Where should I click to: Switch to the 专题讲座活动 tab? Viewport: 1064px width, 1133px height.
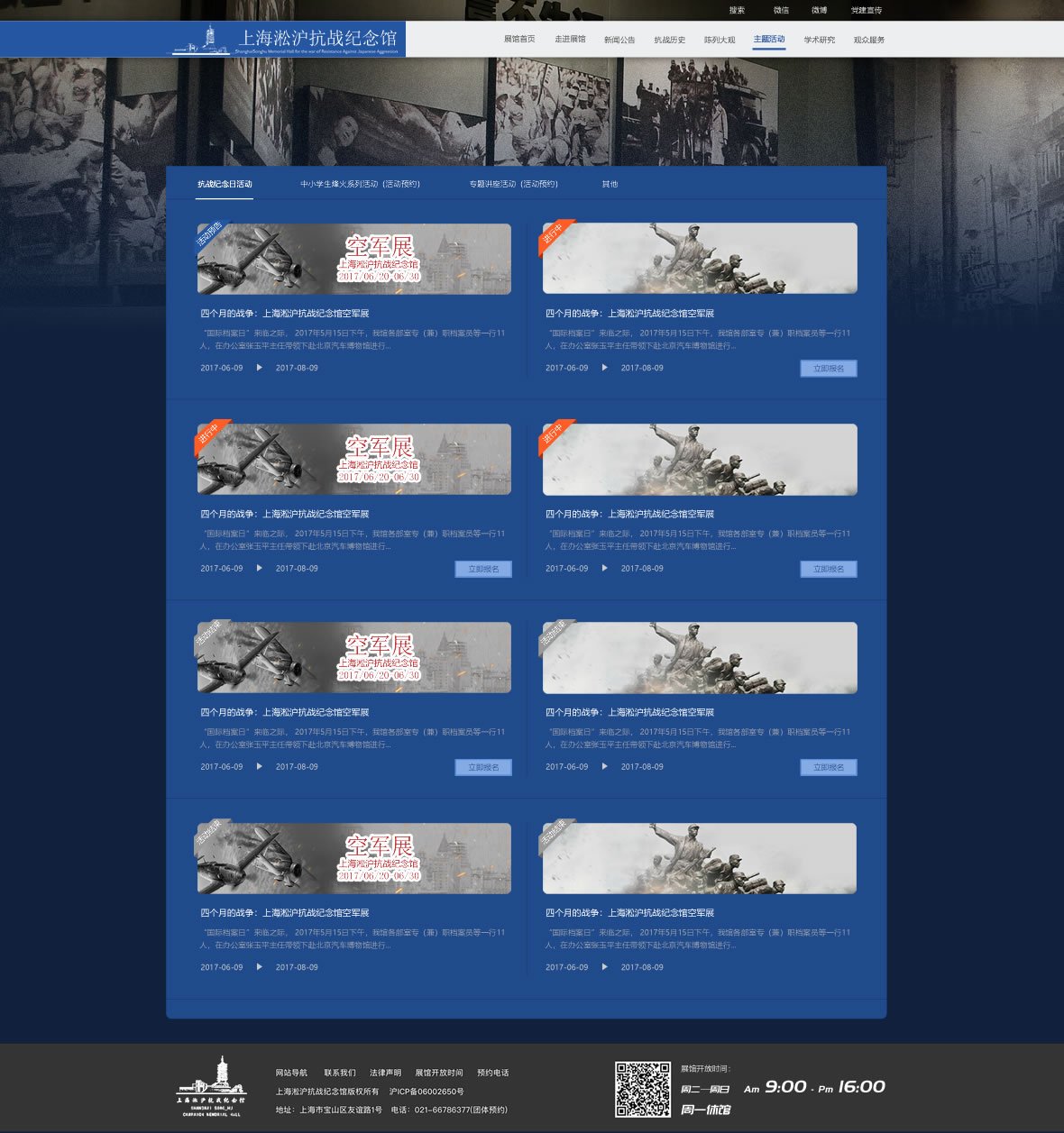[x=513, y=184]
